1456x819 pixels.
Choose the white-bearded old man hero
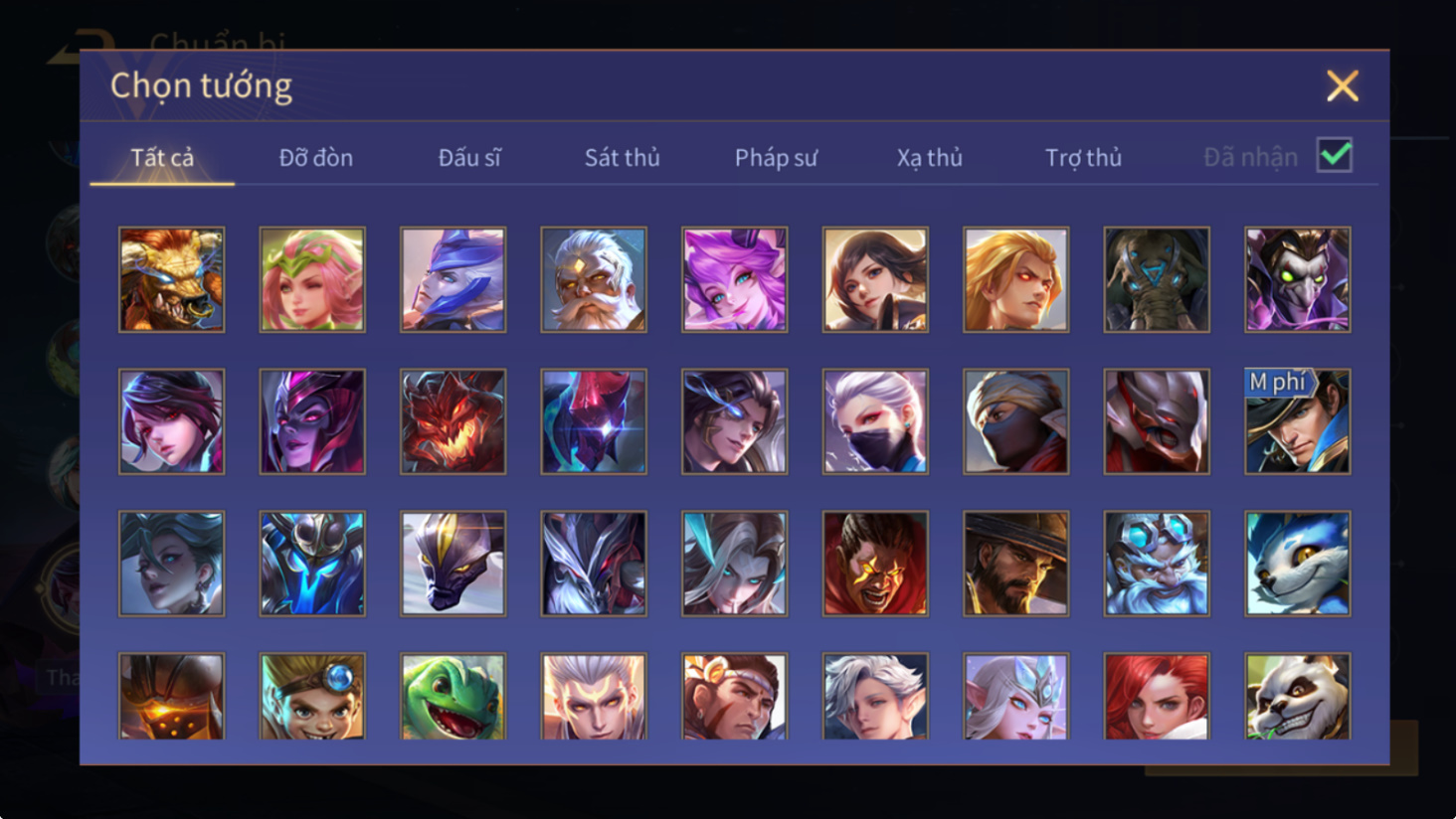(x=594, y=279)
